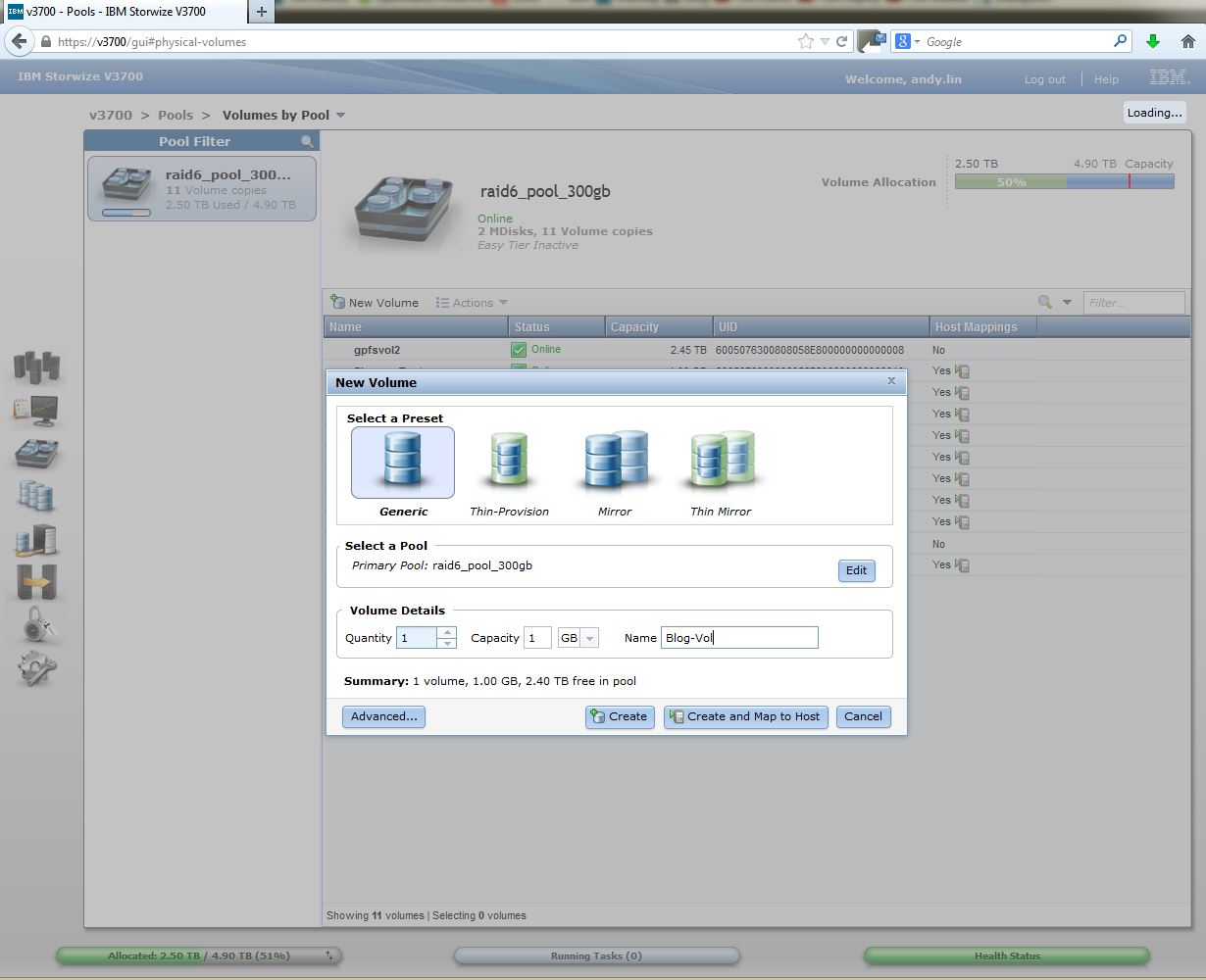Click the raid6_pool_300gb pool image
Screen dimensions: 1206x980
click(x=405, y=210)
